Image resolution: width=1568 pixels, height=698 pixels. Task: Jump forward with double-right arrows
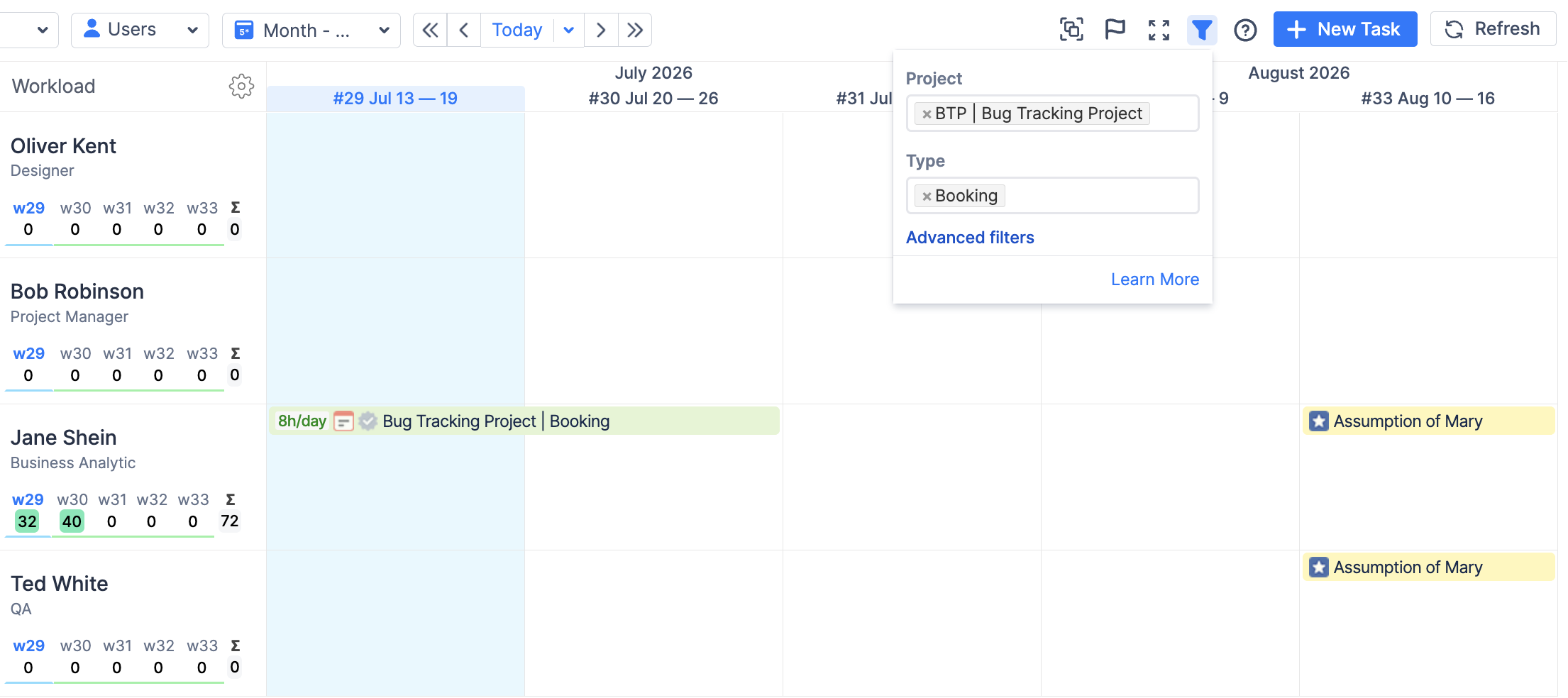(635, 30)
